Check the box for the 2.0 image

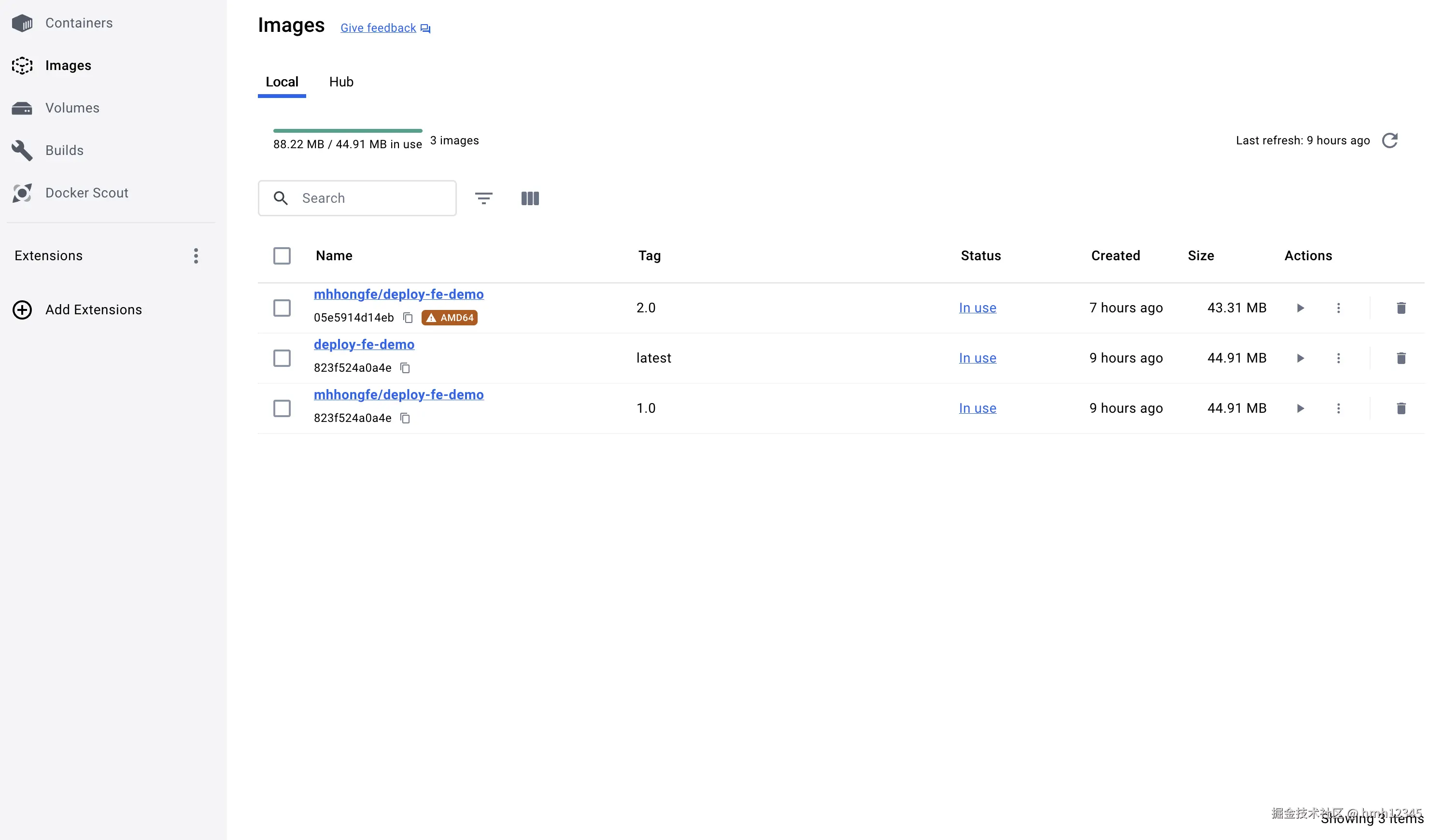[x=282, y=308]
